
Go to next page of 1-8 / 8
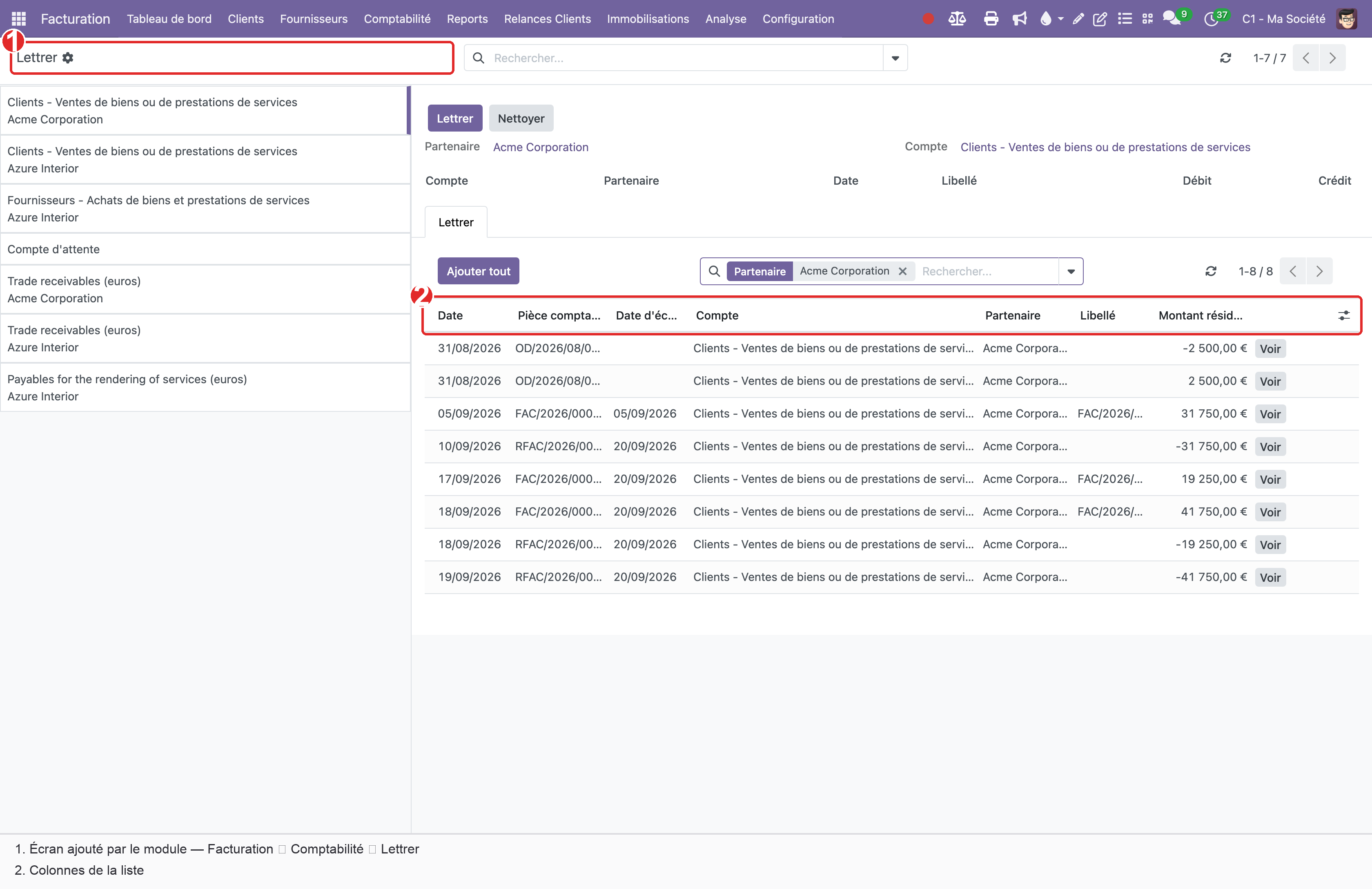pos(1319,271)
